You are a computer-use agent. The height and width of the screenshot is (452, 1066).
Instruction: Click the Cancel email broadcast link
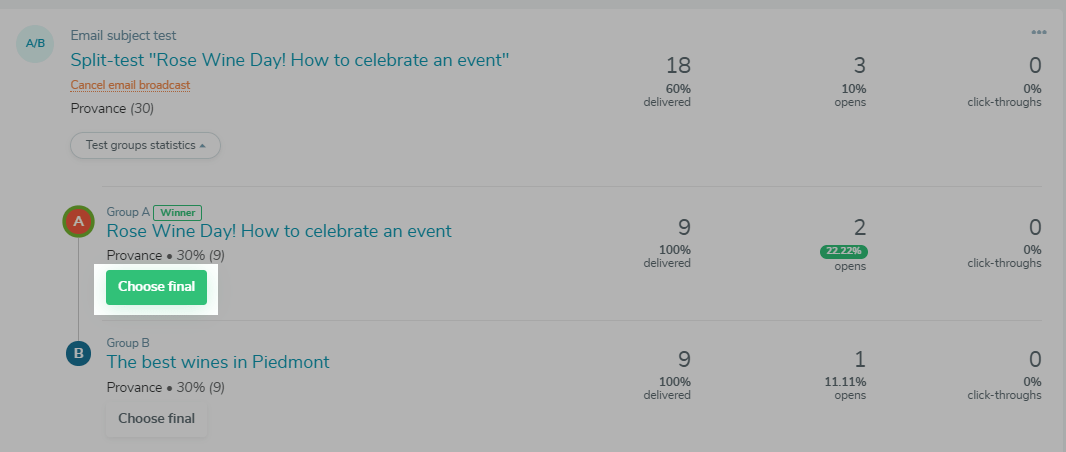point(130,85)
